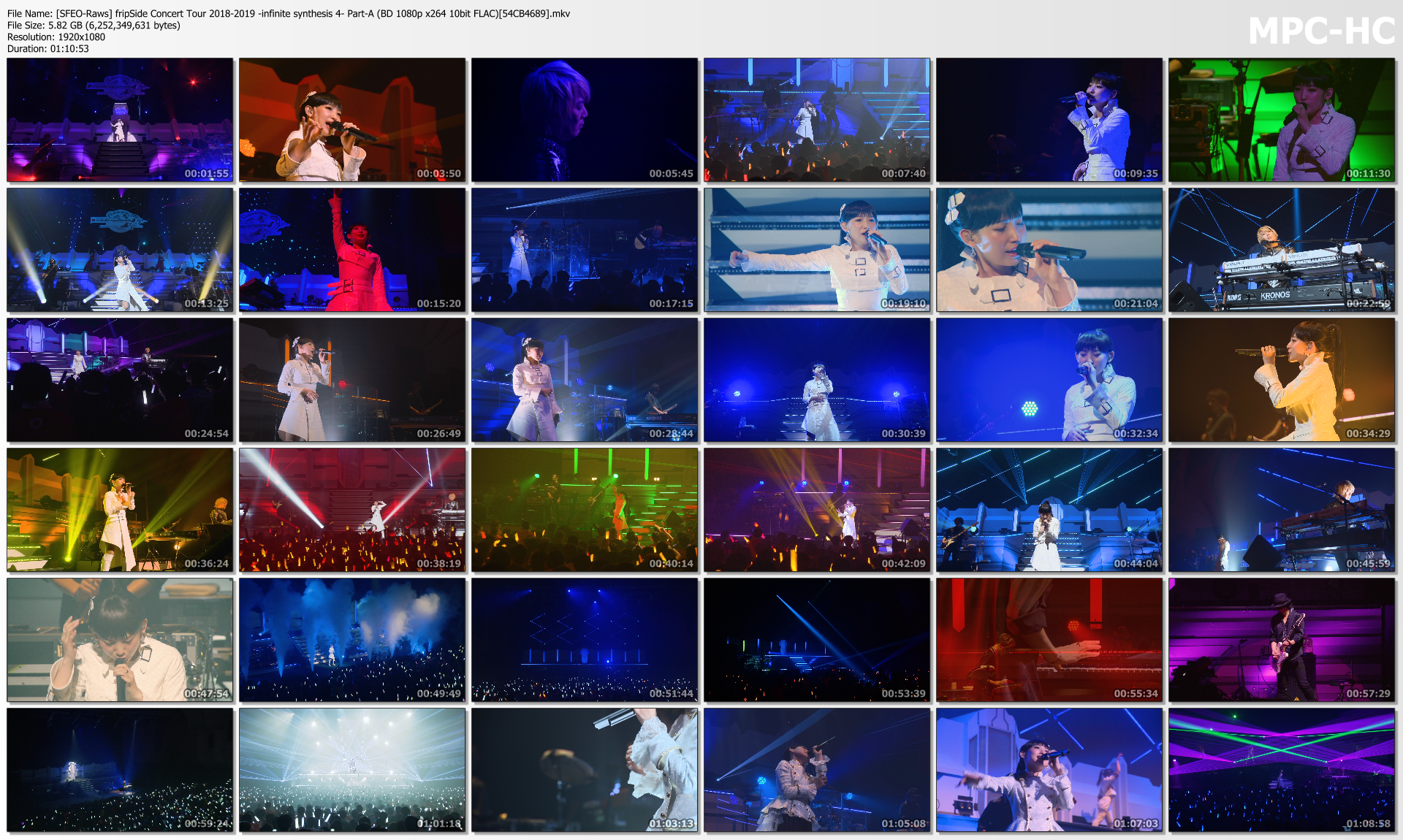Click yellow-lit singer thumbnail at 00:34:29

[x=1281, y=380]
